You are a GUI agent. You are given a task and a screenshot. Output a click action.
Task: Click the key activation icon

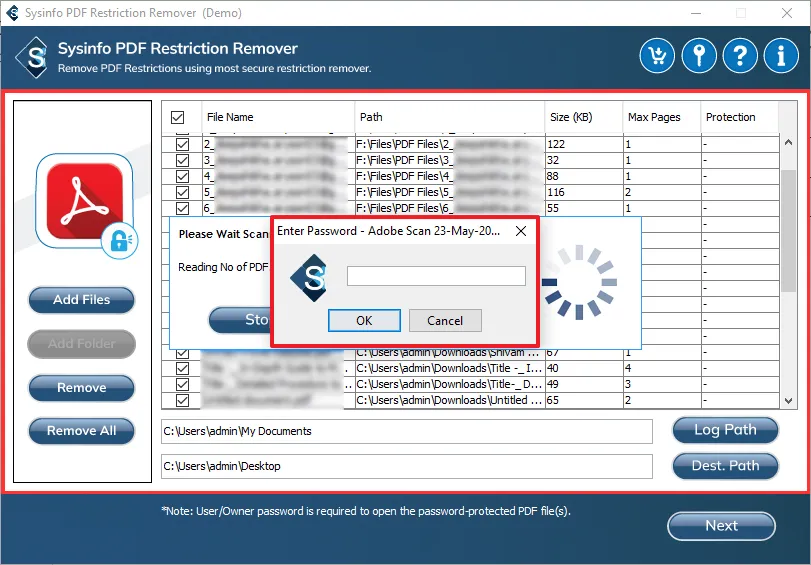[699, 55]
